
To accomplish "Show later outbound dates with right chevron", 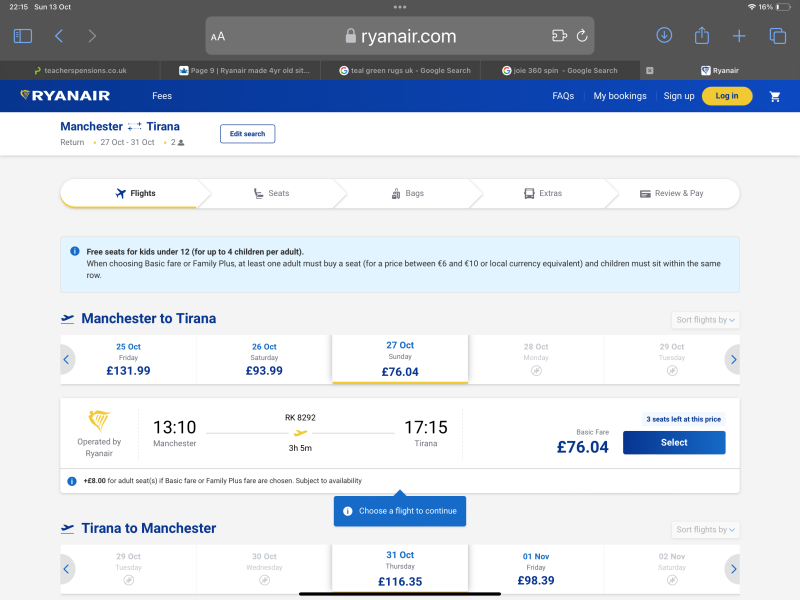I will [733, 359].
